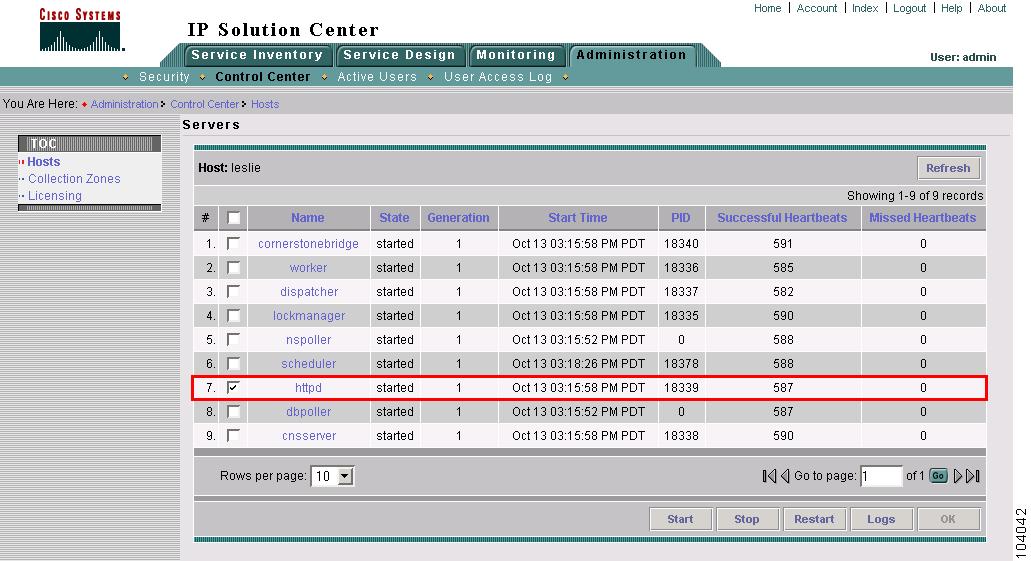Click the Home link at top
This screenshot has height=561, width=1031.
coord(767,8)
